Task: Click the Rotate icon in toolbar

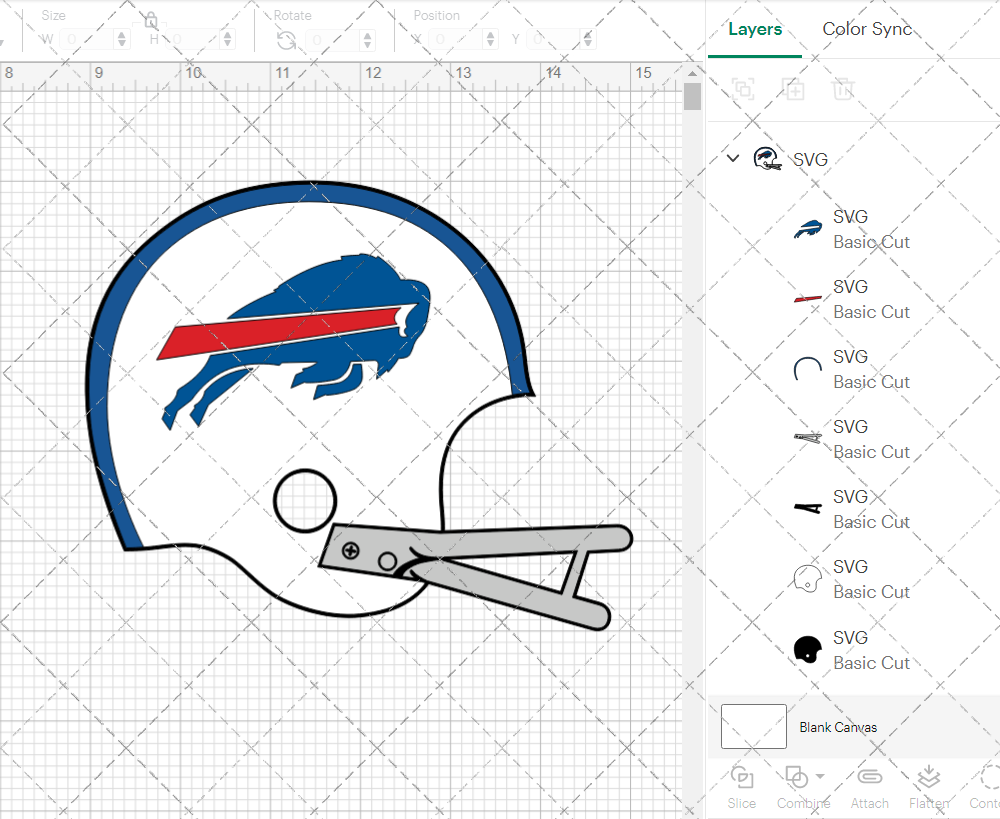Action: (x=286, y=40)
